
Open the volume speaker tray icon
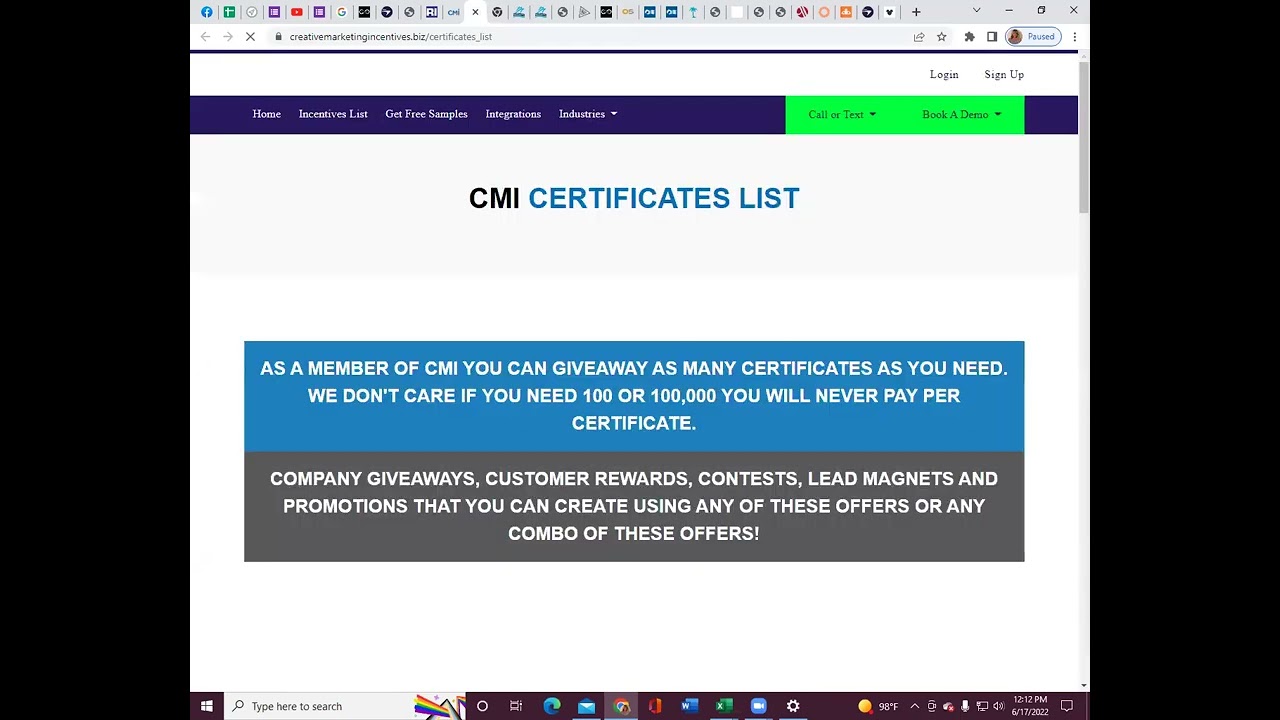(x=998, y=706)
